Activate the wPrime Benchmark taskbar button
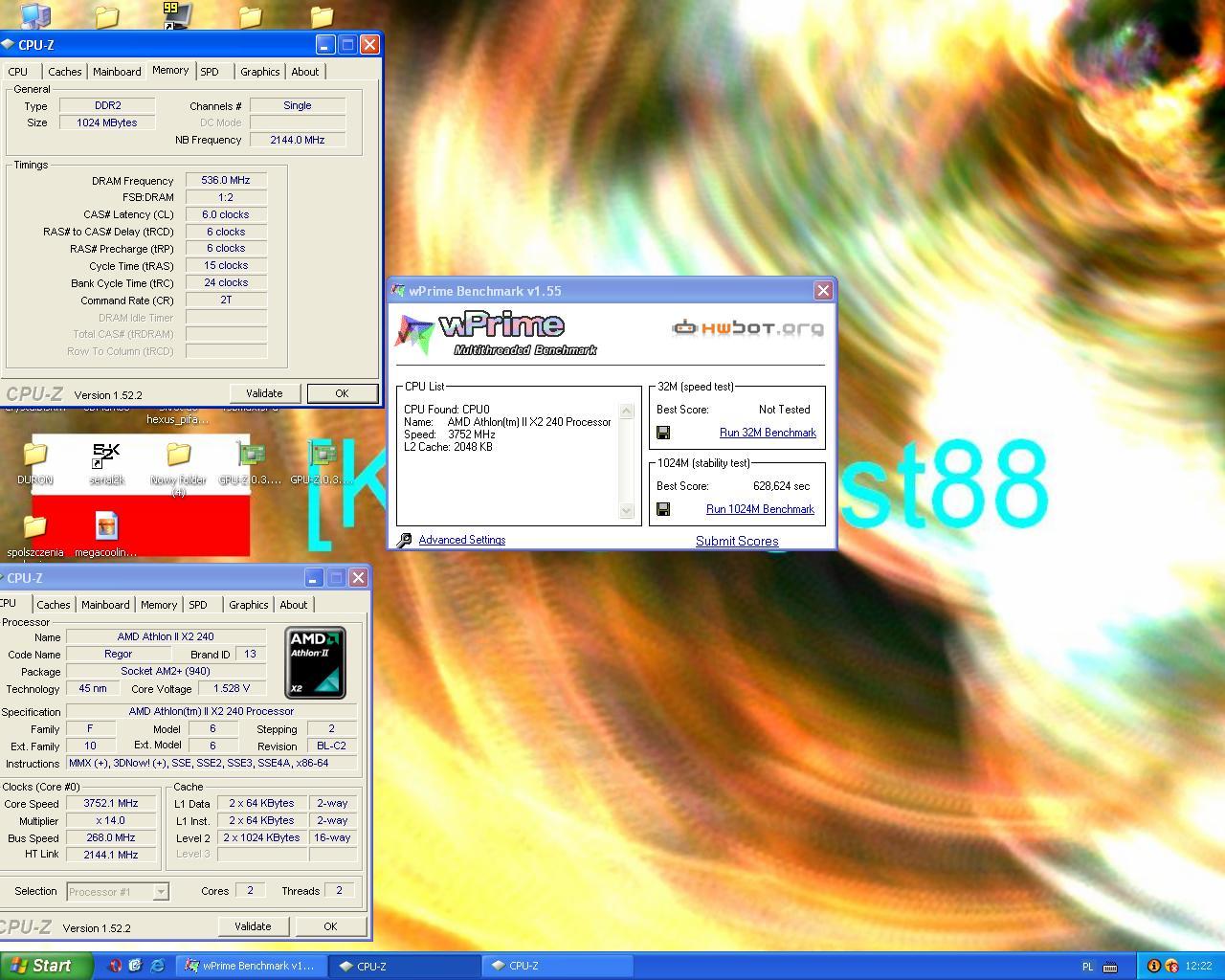This screenshot has width=1225, height=980. (252, 966)
